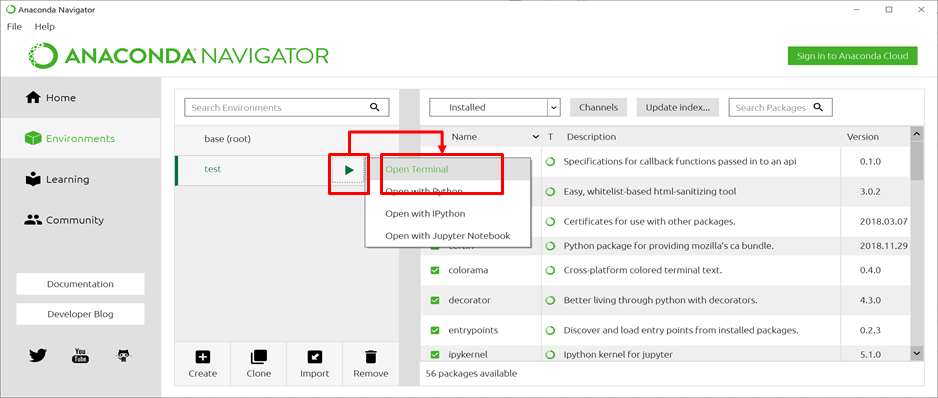Click the Search Environments magnifier icon

375,108
